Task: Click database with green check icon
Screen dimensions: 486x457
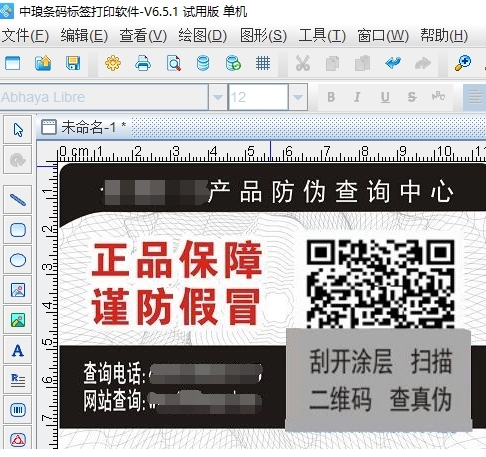Action: click(233, 63)
